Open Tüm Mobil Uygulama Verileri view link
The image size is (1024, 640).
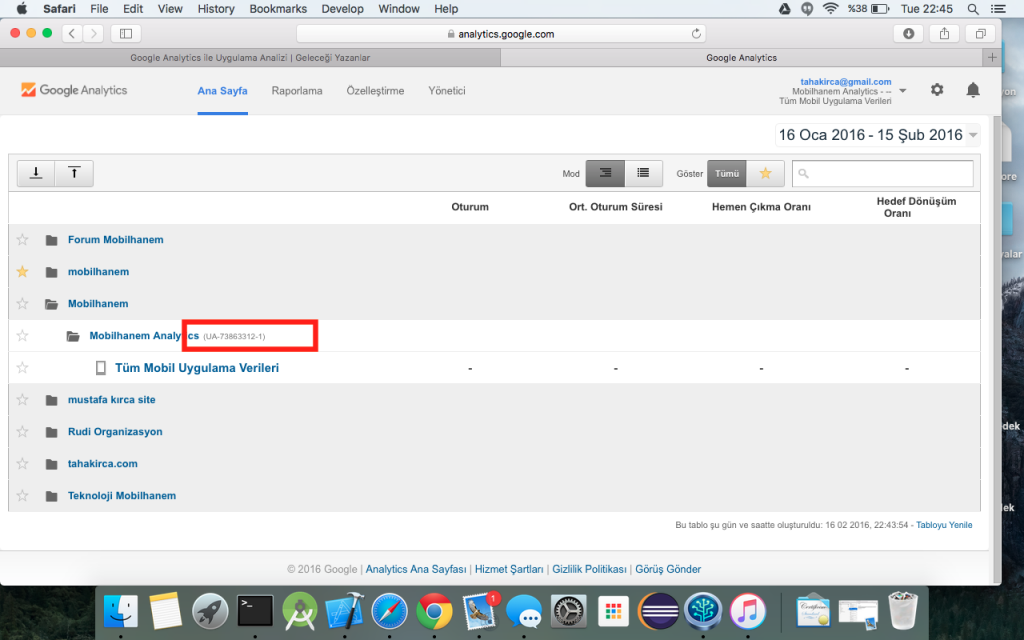pos(197,368)
